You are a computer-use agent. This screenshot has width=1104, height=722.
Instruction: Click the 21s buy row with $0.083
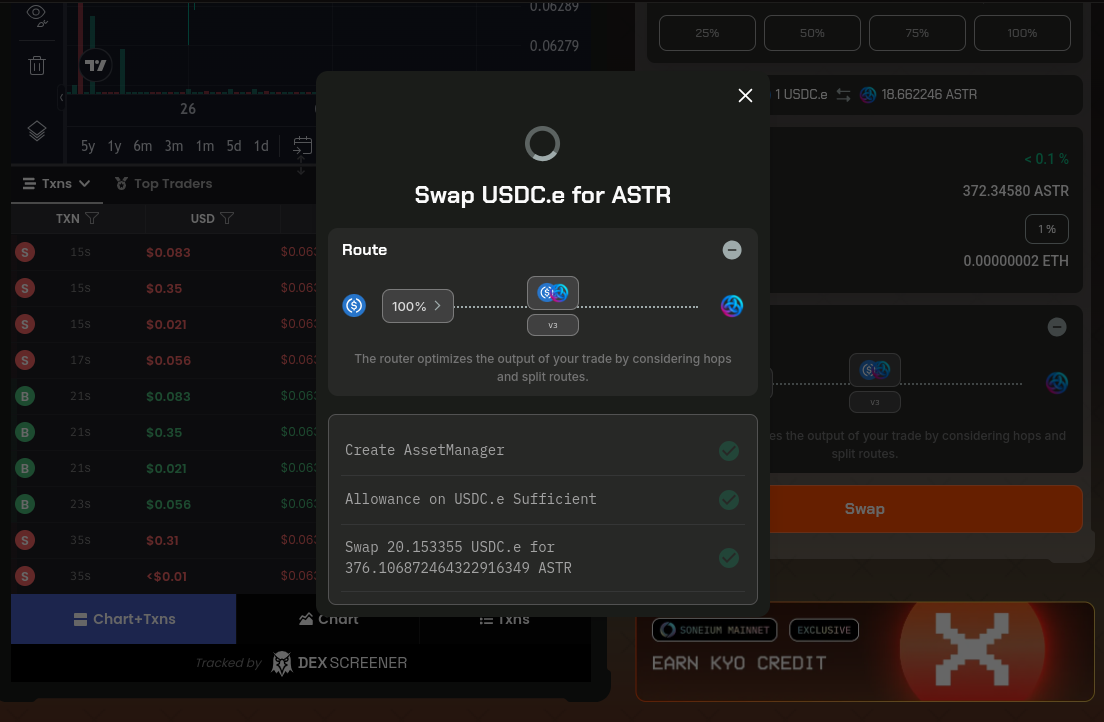point(163,396)
